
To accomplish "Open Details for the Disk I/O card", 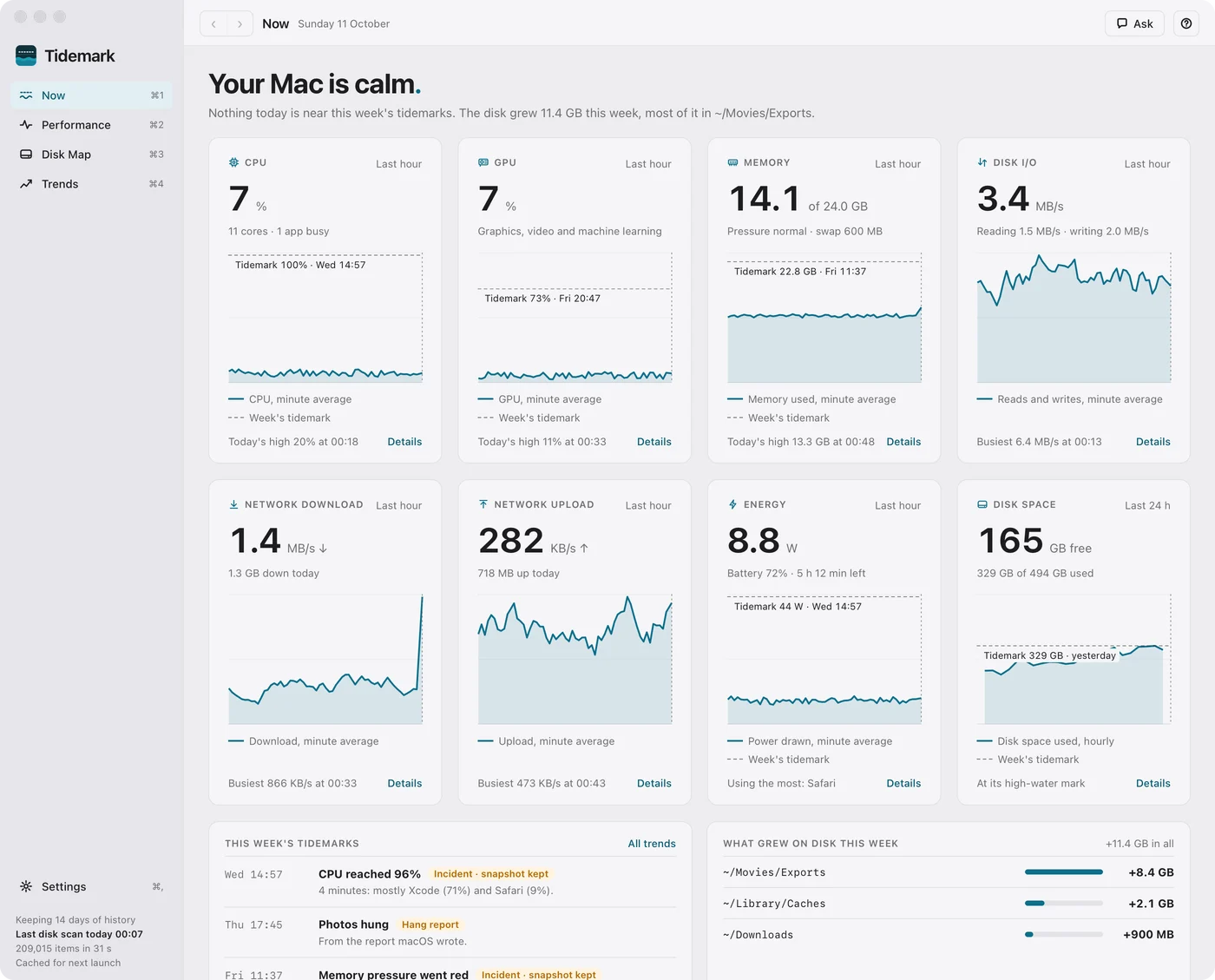I will coord(1153,442).
